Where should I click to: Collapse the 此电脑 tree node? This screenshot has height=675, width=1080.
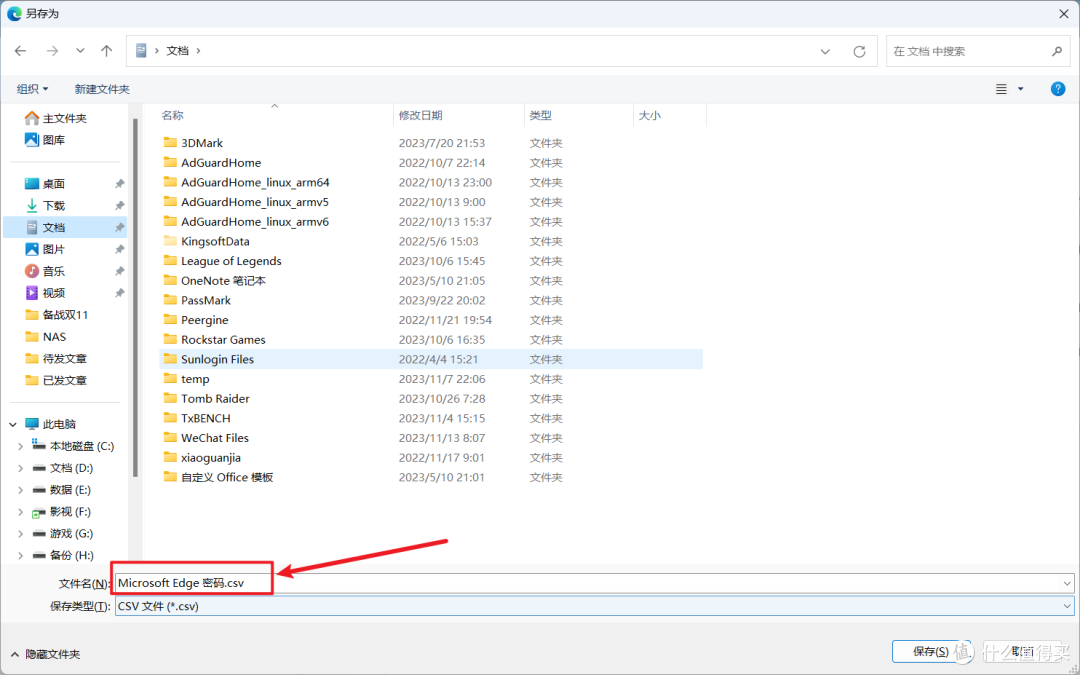click(x=13, y=425)
